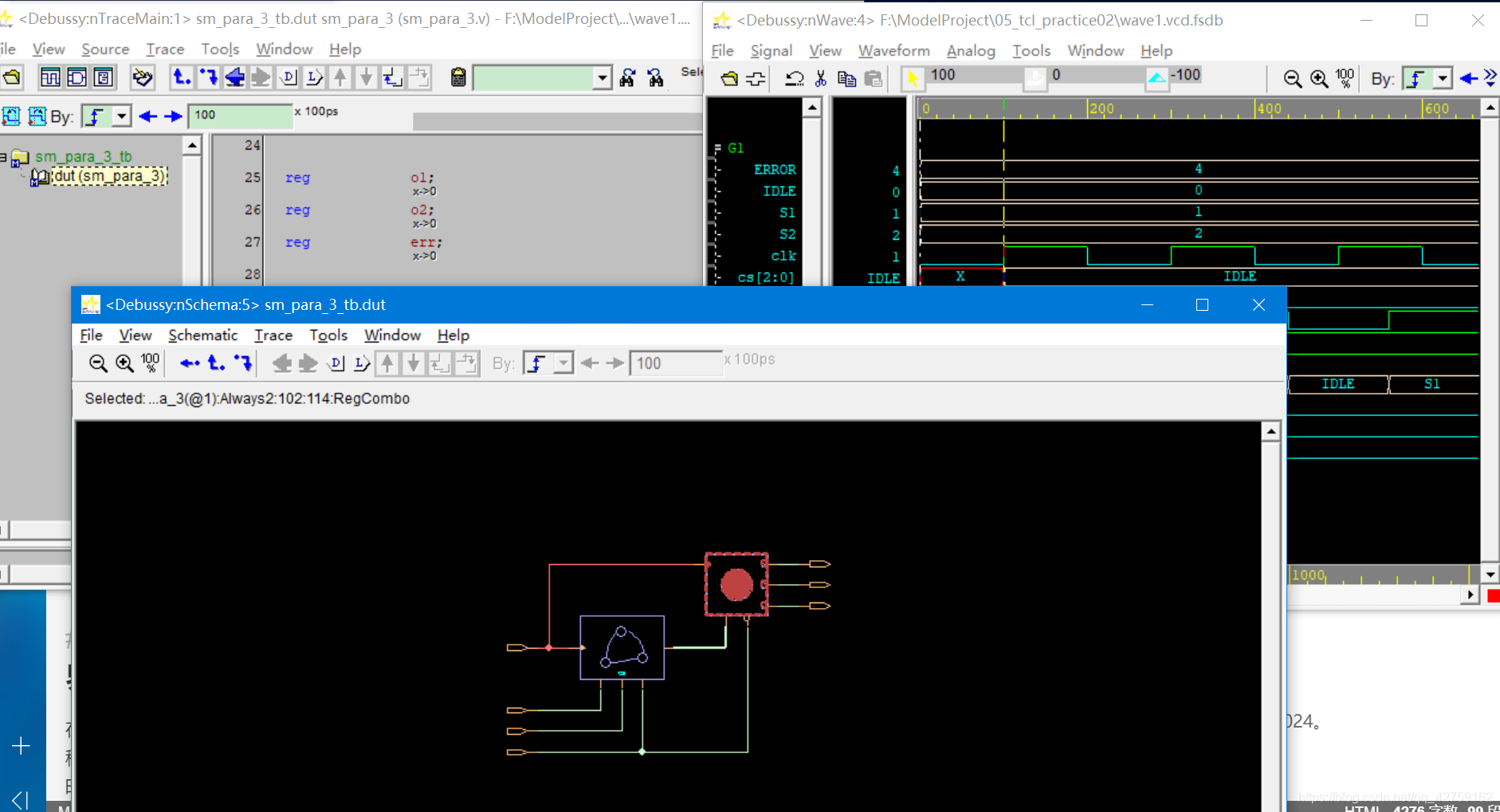This screenshot has width=1500, height=812.
Task: Select the ERROR signal in nWave list
Action: [775, 170]
